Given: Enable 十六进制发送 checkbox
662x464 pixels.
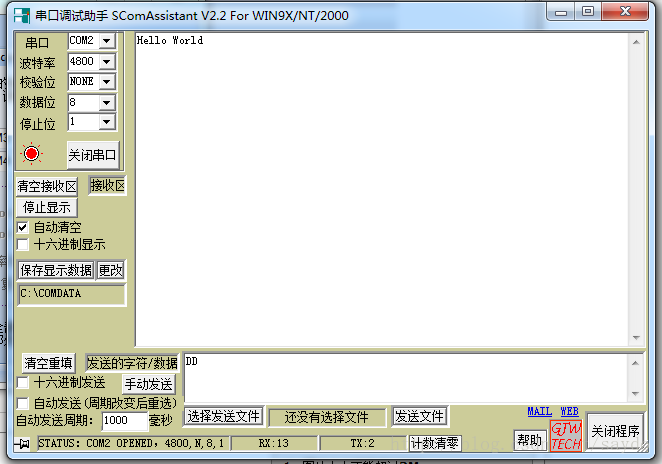Looking at the screenshot, I should 22,383.
